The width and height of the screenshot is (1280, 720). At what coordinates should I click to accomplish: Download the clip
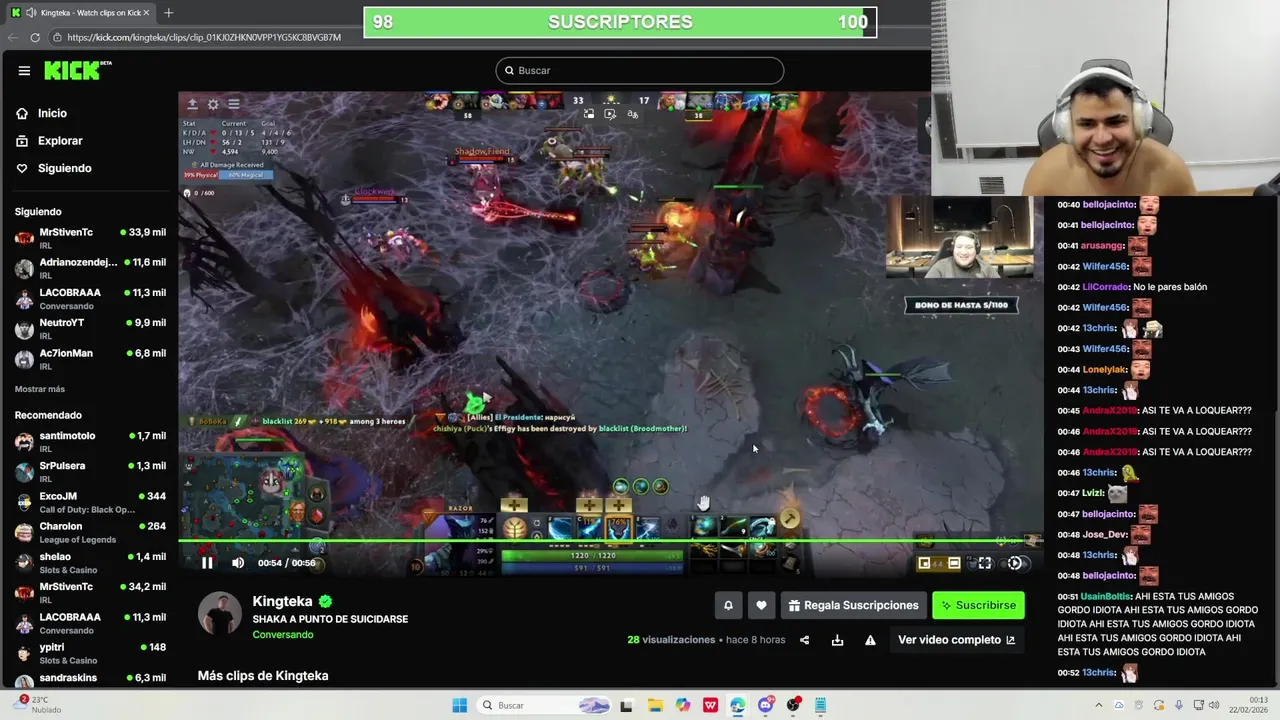837,640
